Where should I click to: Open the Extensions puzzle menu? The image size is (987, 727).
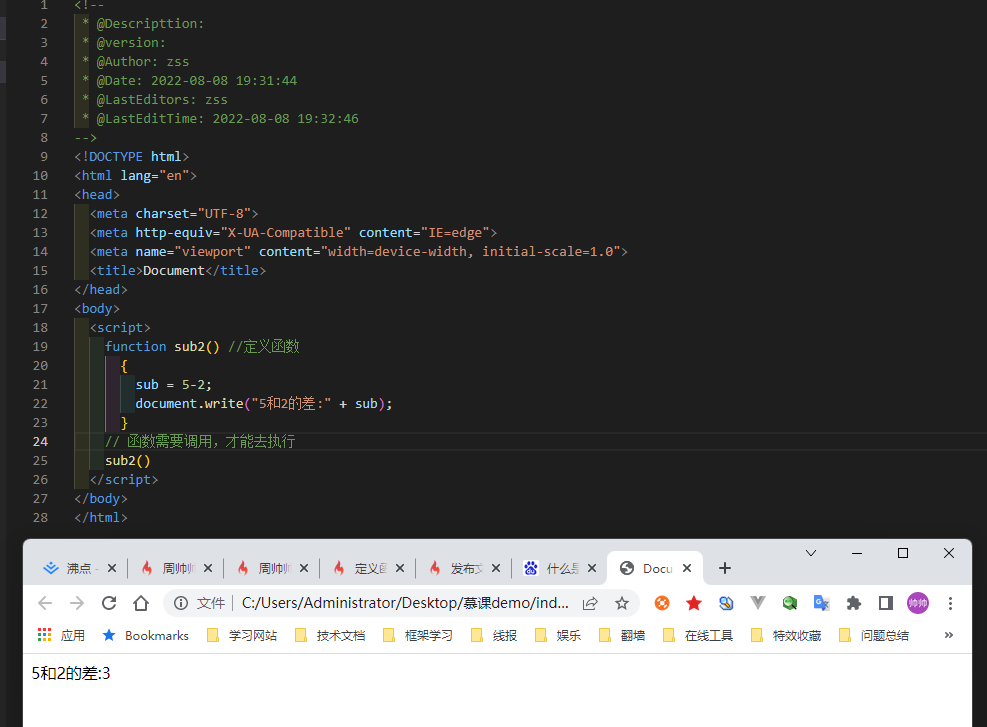[x=854, y=603]
